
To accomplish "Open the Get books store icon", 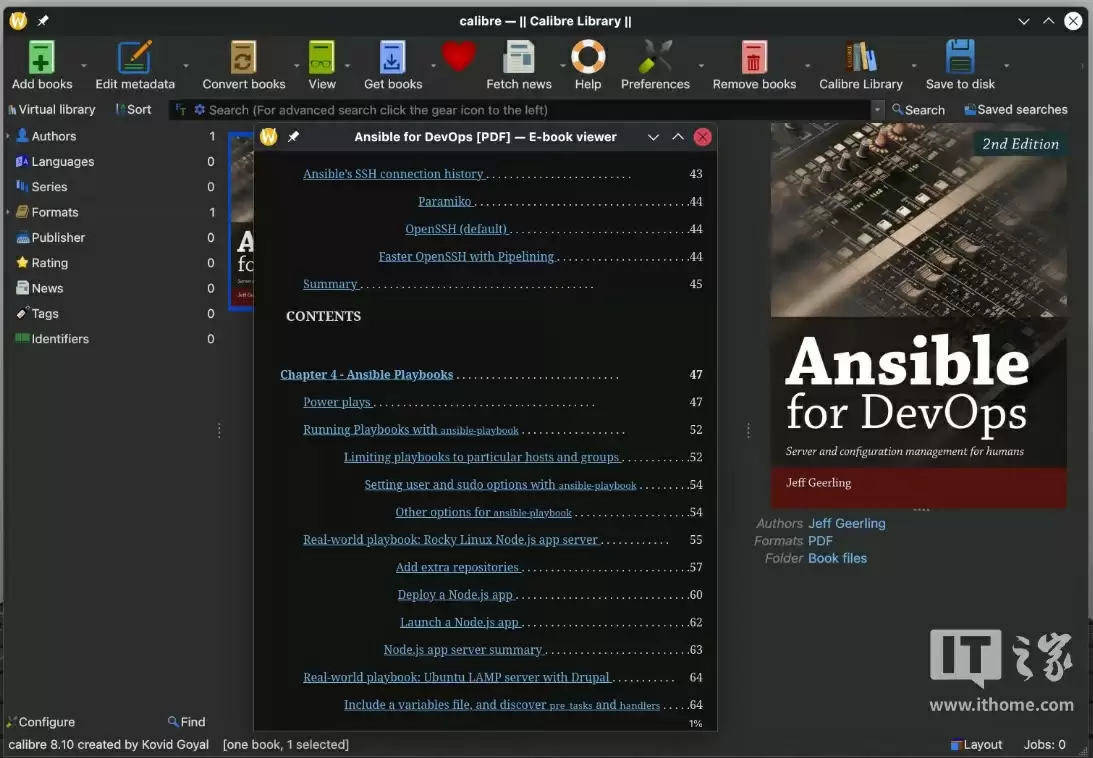I will 393,58.
